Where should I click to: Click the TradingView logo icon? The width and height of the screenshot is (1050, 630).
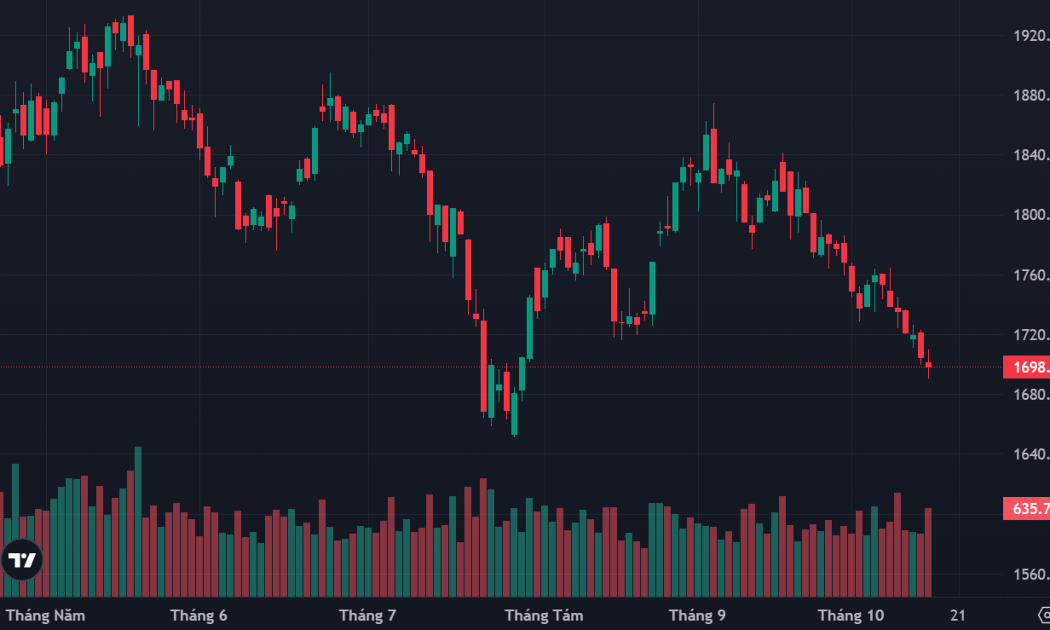pyautogui.click(x=21, y=560)
